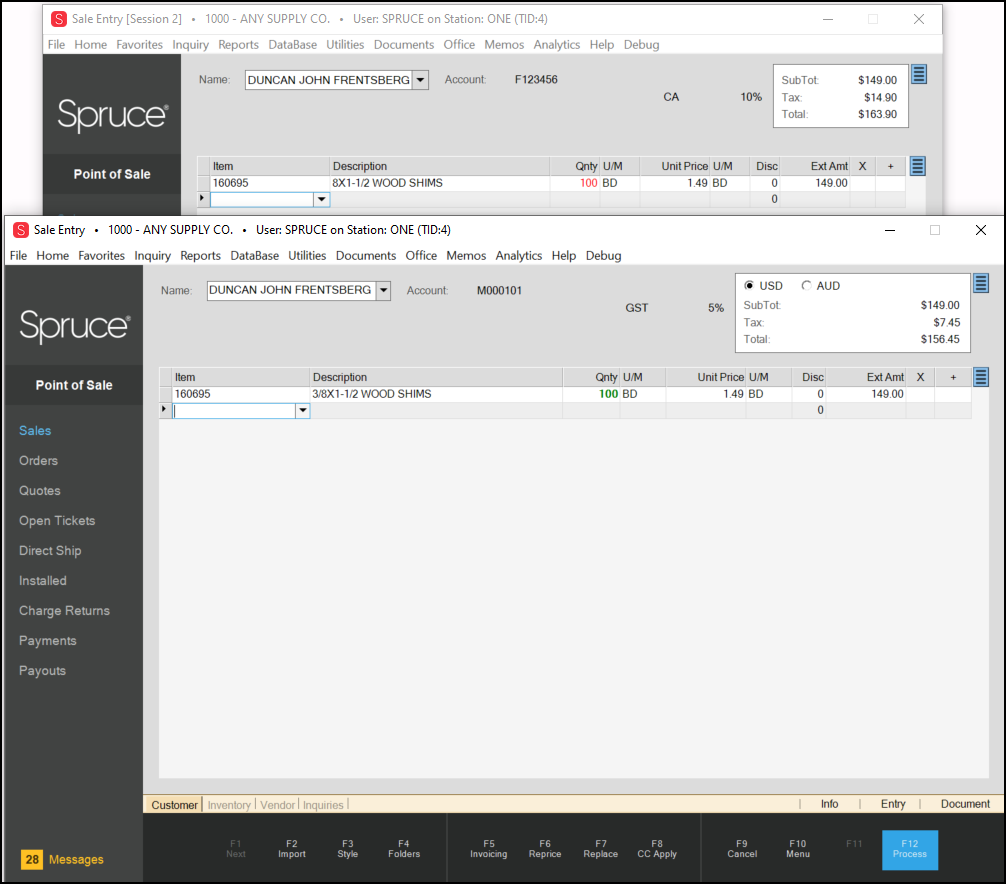Open Debug menu in front window

click(603, 255)
